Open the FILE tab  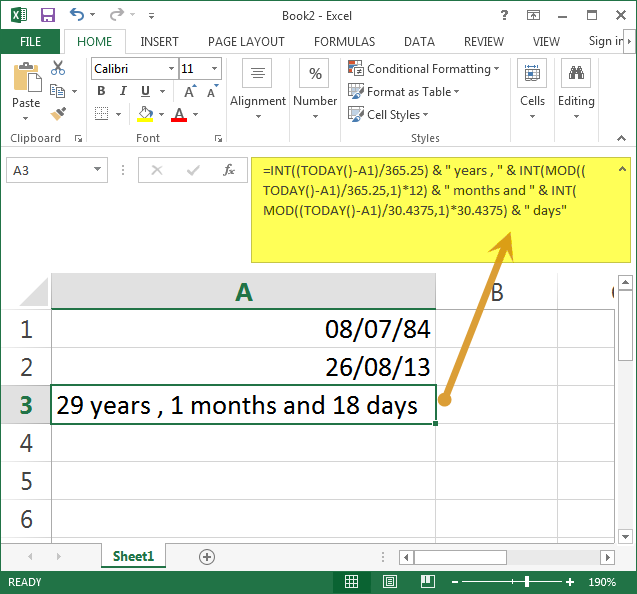(30, 41)
